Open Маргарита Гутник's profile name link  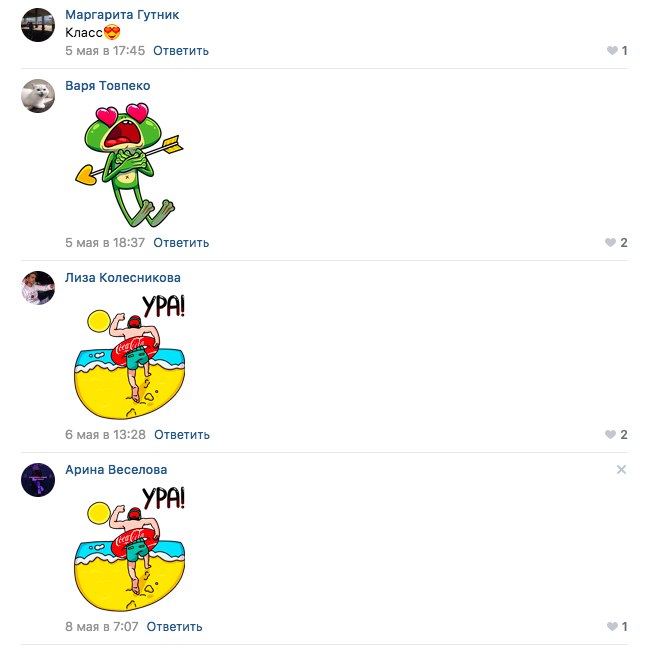click(122, 15)
